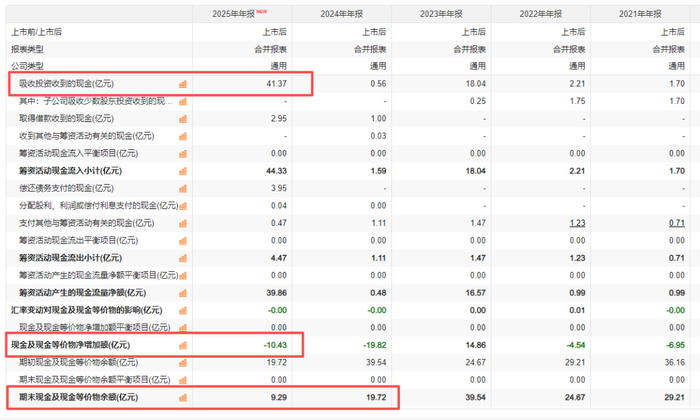700x420 pixels.
Task: Open underlined 1.23 value in 2022 column
Action: click(577, 223)
